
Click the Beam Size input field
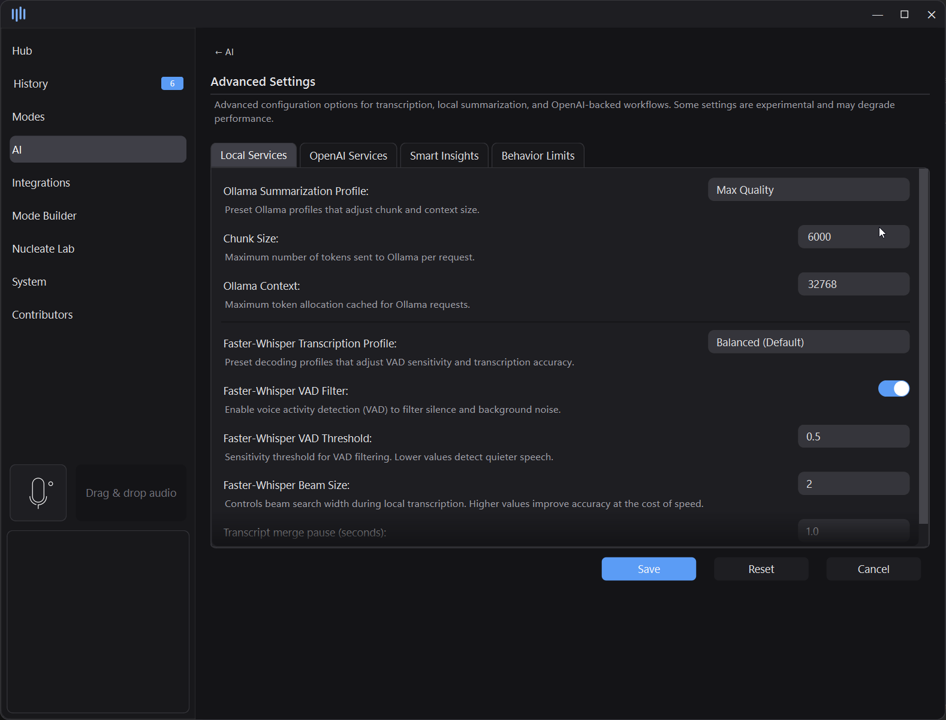853,483
